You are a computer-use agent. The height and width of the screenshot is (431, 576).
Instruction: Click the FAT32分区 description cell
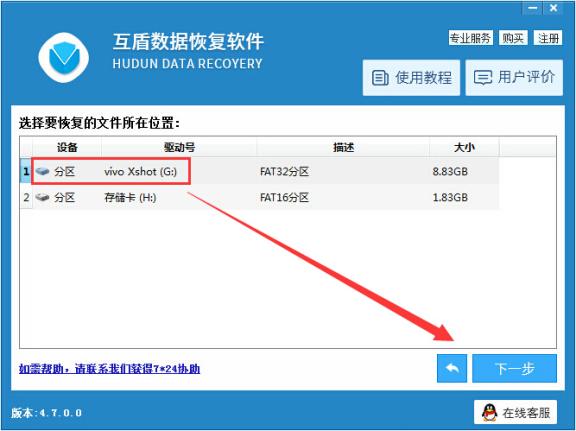click(284, 172)
